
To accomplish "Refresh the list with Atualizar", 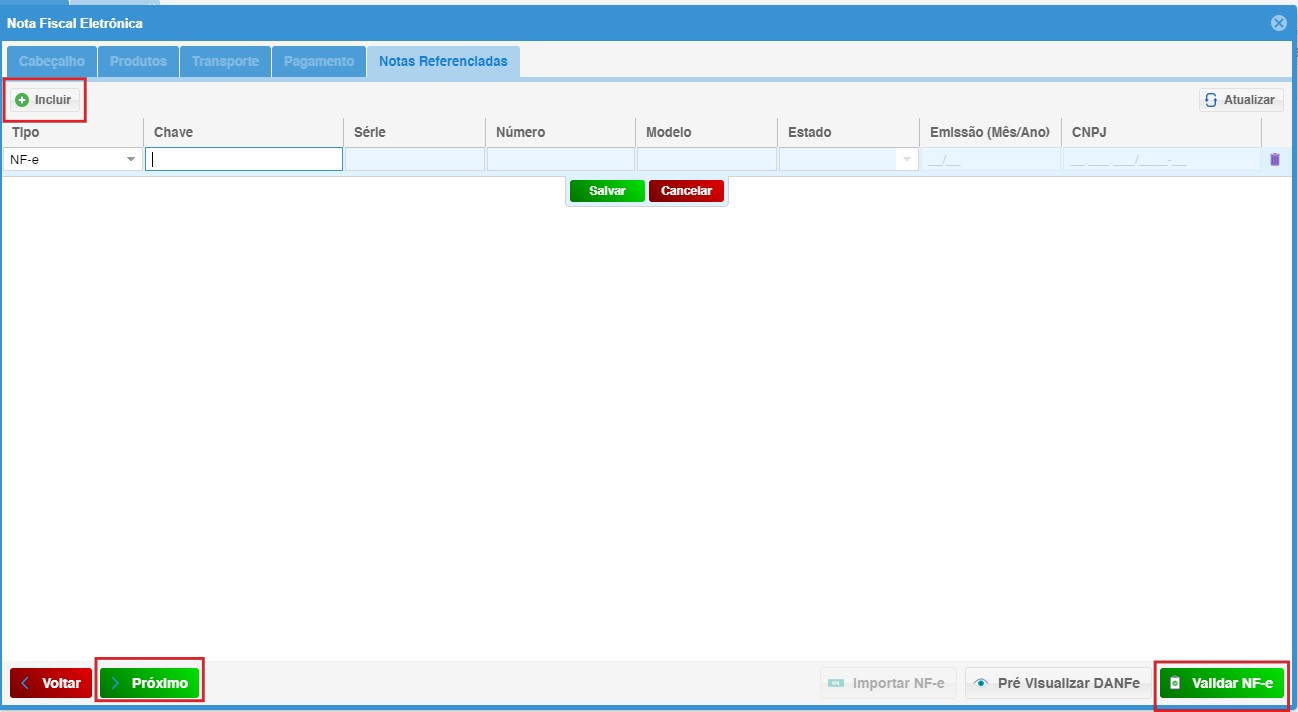I will click(x=1241, y=100).
